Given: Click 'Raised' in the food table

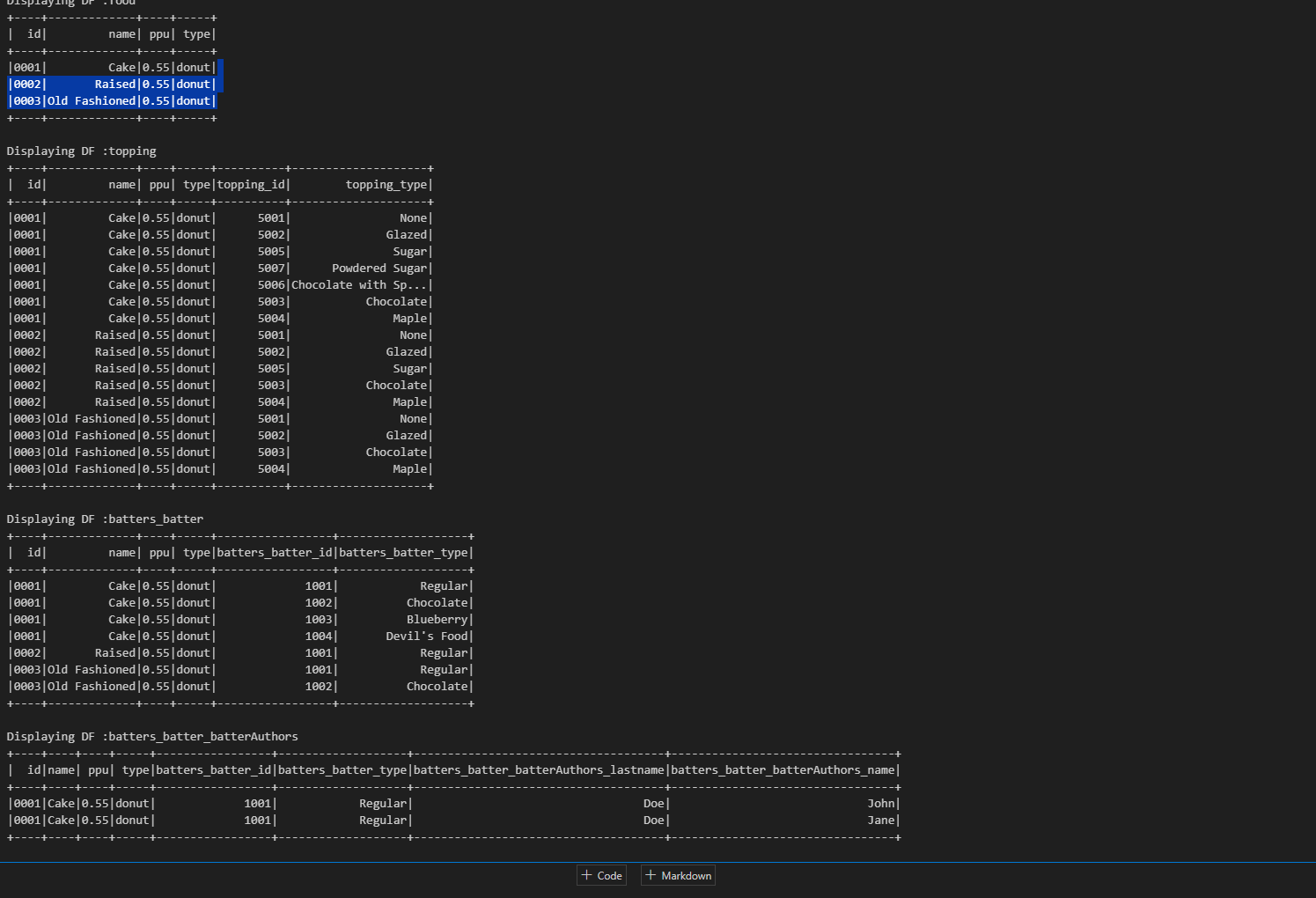Looking at the screenshot, I should coord(115,85).
